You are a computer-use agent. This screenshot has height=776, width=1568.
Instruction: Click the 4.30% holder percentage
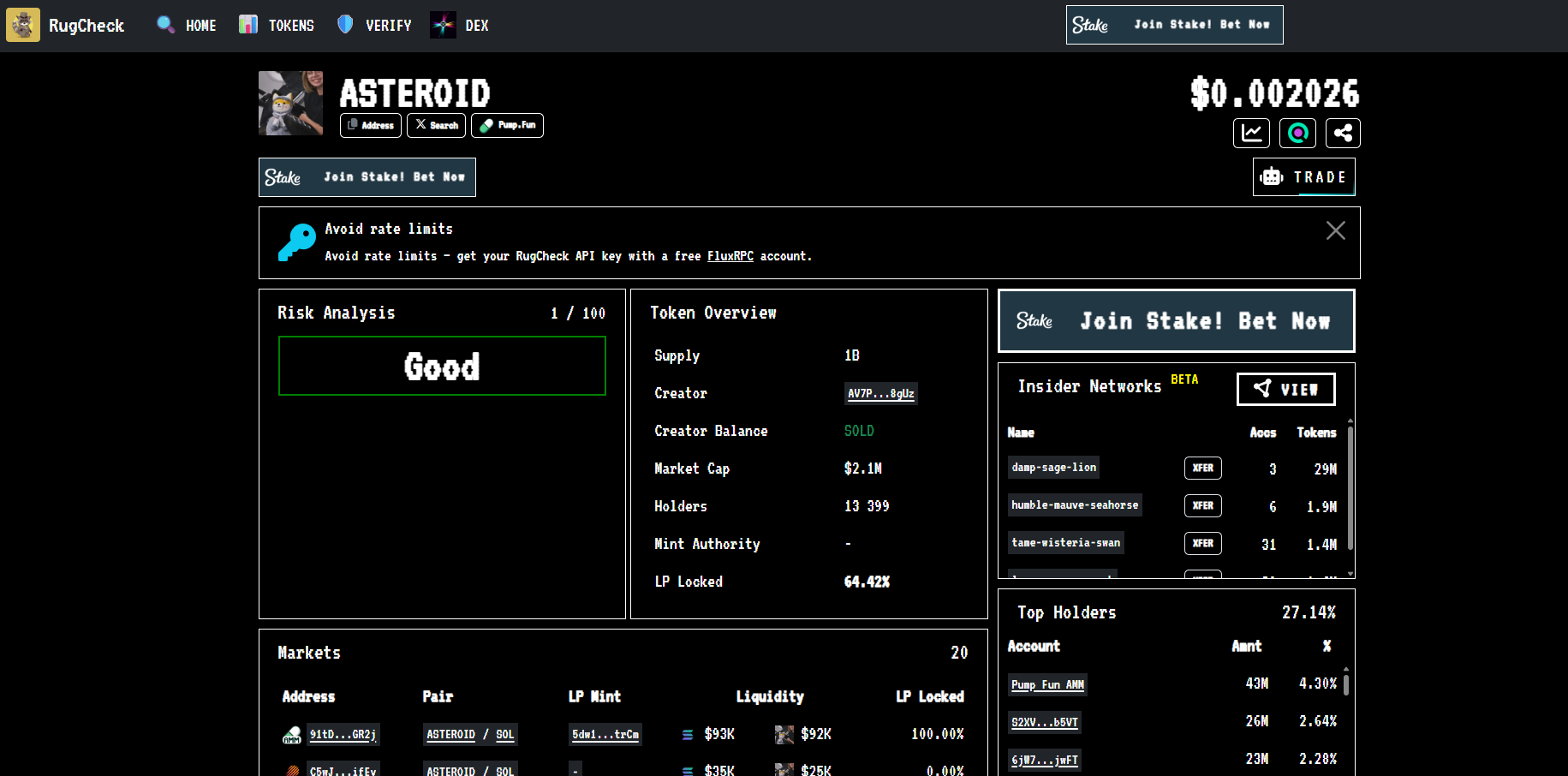[x=1318, y=683]
